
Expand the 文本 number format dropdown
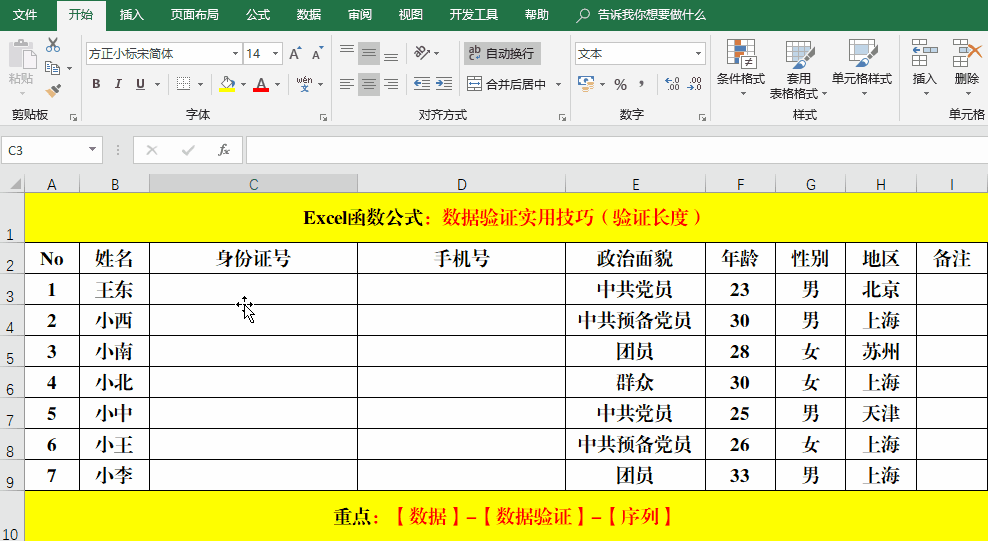click(699, 54)
